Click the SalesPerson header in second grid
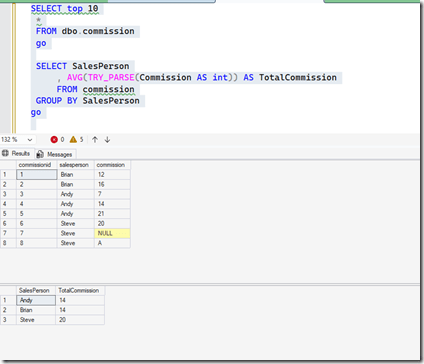424x364 pixels. (36, 290)
